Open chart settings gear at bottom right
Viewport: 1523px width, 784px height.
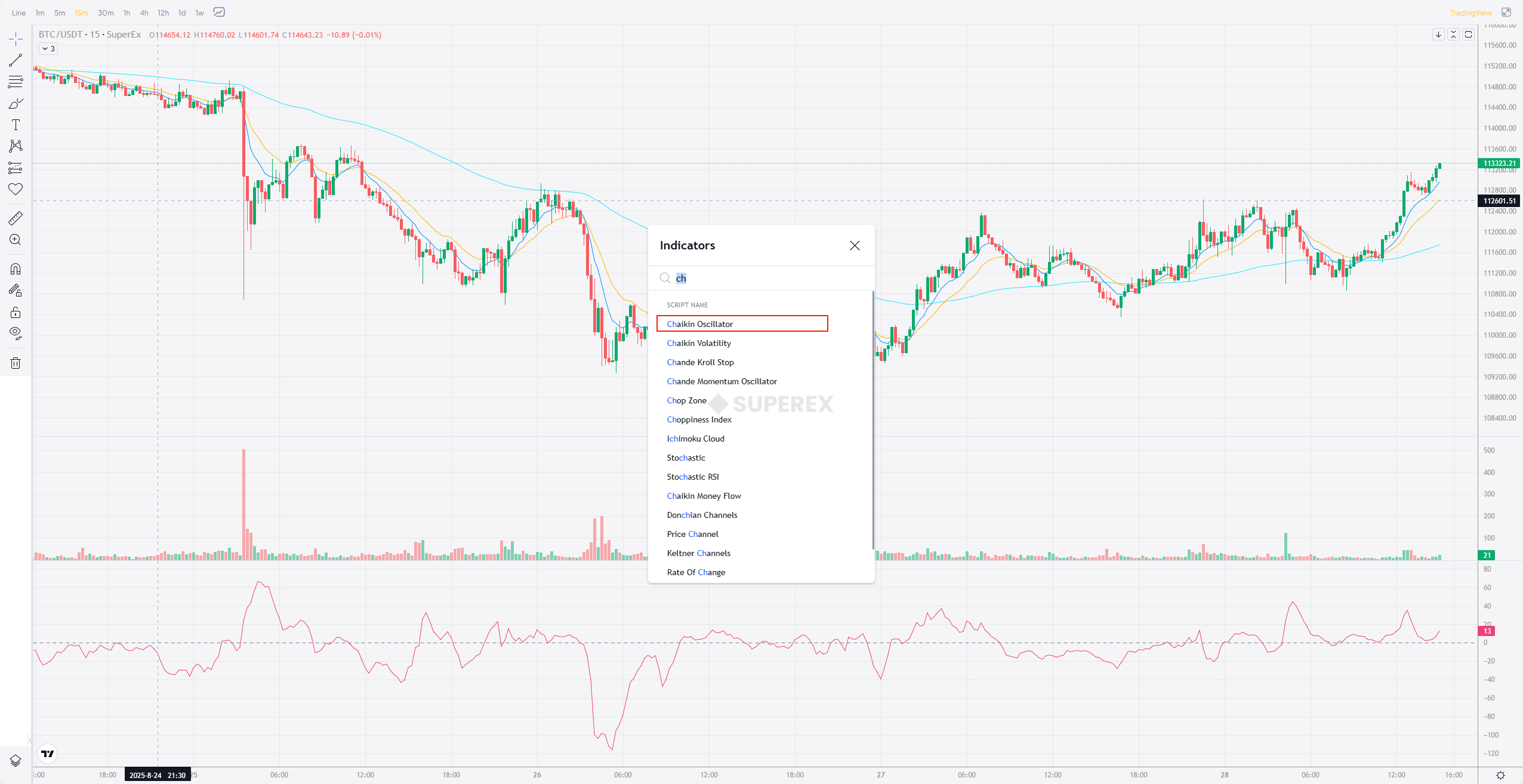1500,775
